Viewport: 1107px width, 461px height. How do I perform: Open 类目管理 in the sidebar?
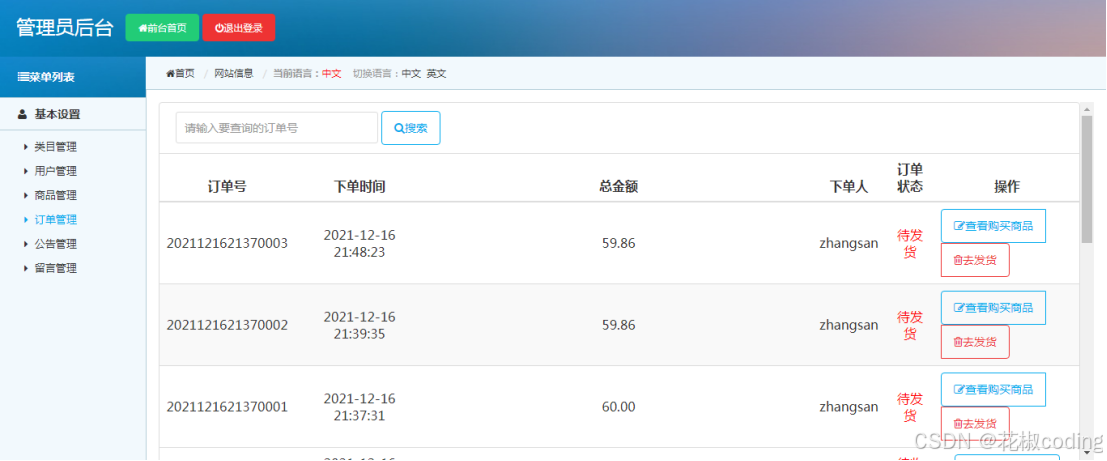55,147
